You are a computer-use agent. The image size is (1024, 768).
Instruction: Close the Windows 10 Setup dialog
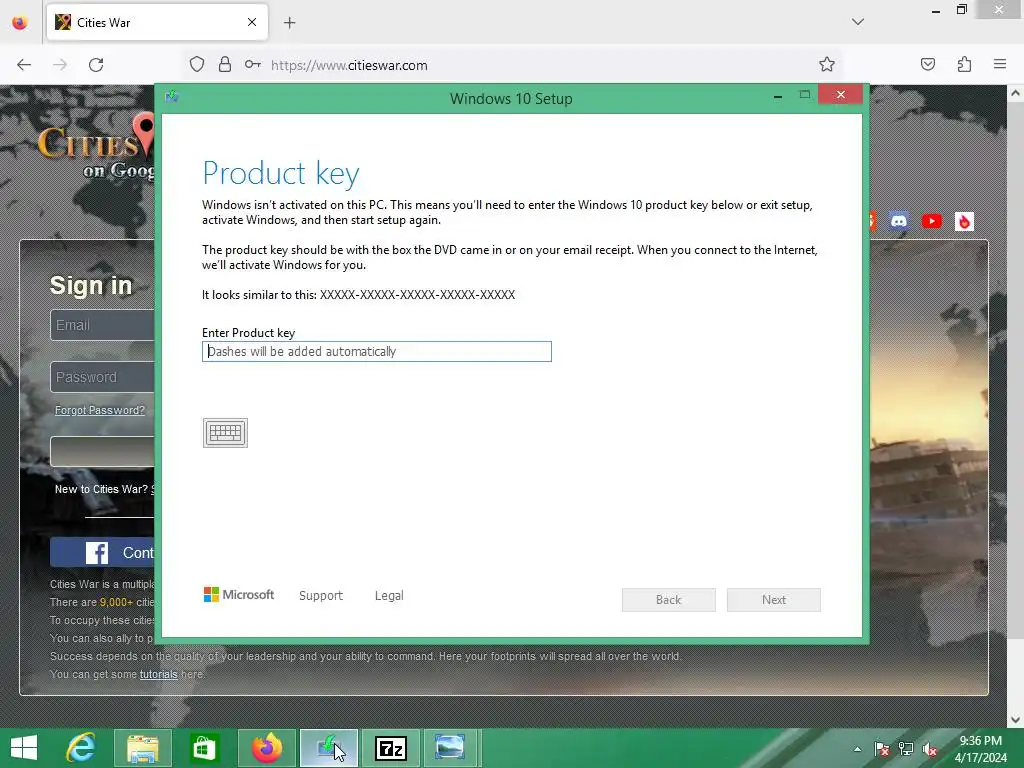pyautogui.click(x=840, y=95)
